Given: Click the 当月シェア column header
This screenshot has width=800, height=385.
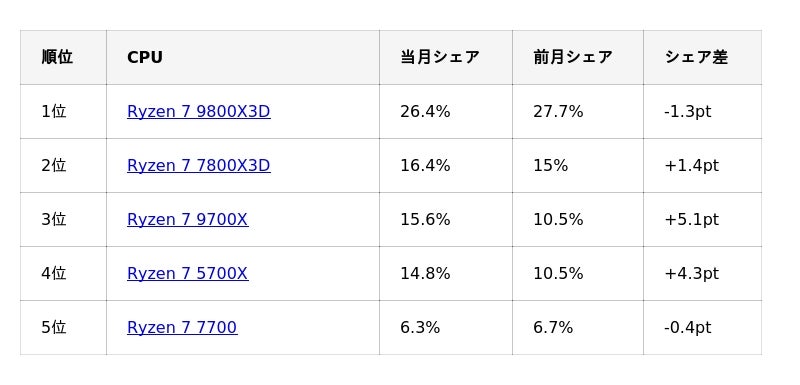Looking at the screenshot, I should pos(446,58).
